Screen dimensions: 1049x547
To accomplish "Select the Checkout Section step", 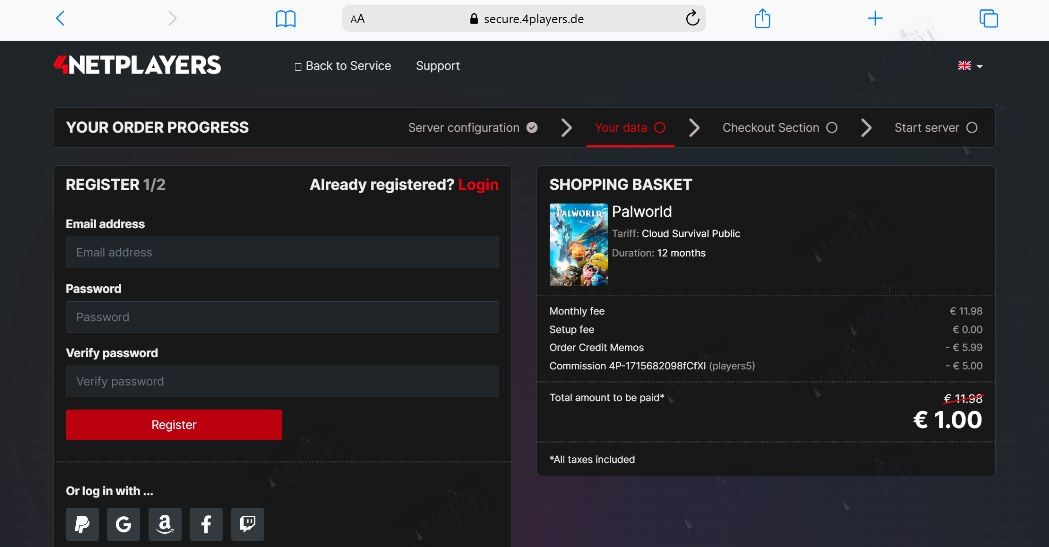I will click(779, 128).
